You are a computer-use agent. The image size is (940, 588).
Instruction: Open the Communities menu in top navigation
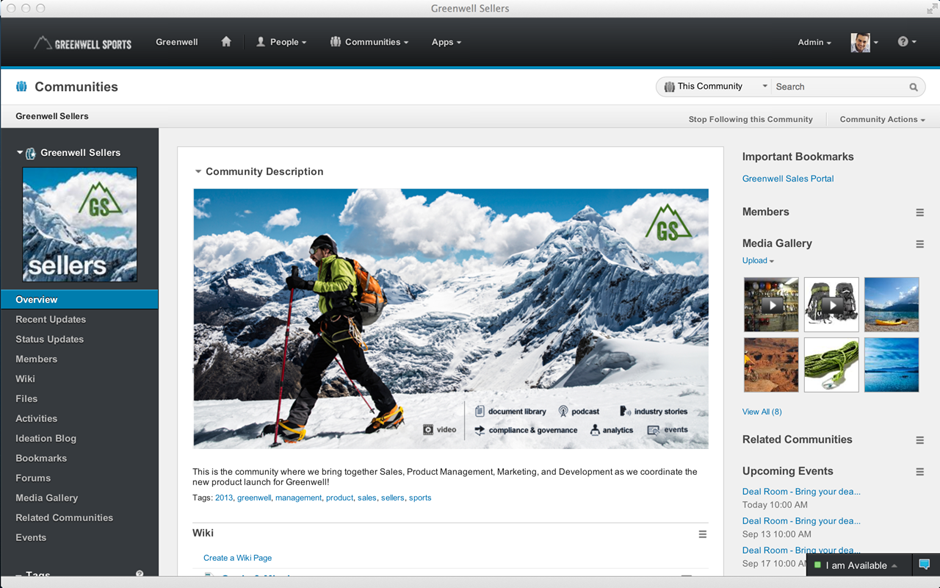[x=369, y=42]
